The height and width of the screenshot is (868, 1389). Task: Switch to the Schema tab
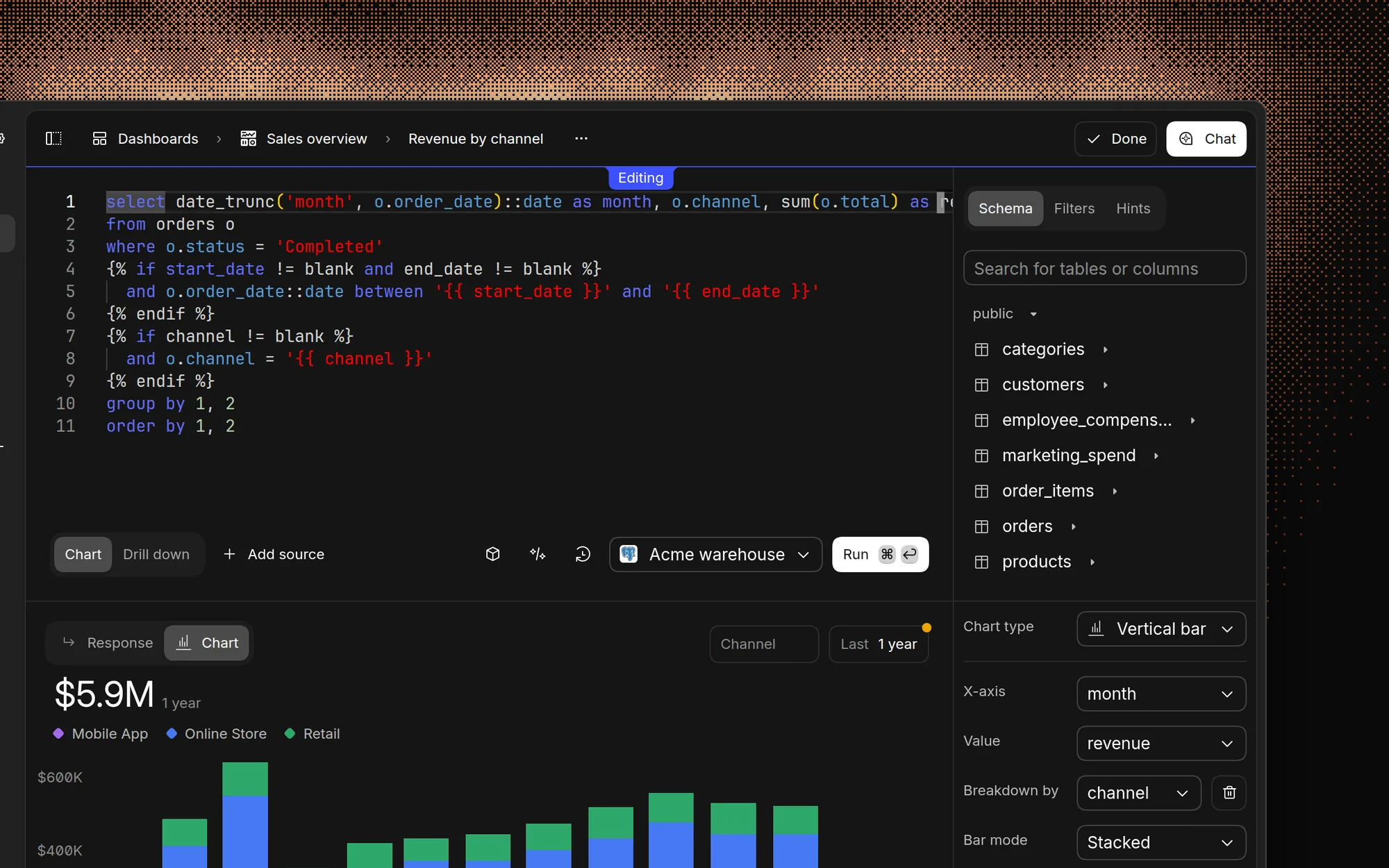1005,208
